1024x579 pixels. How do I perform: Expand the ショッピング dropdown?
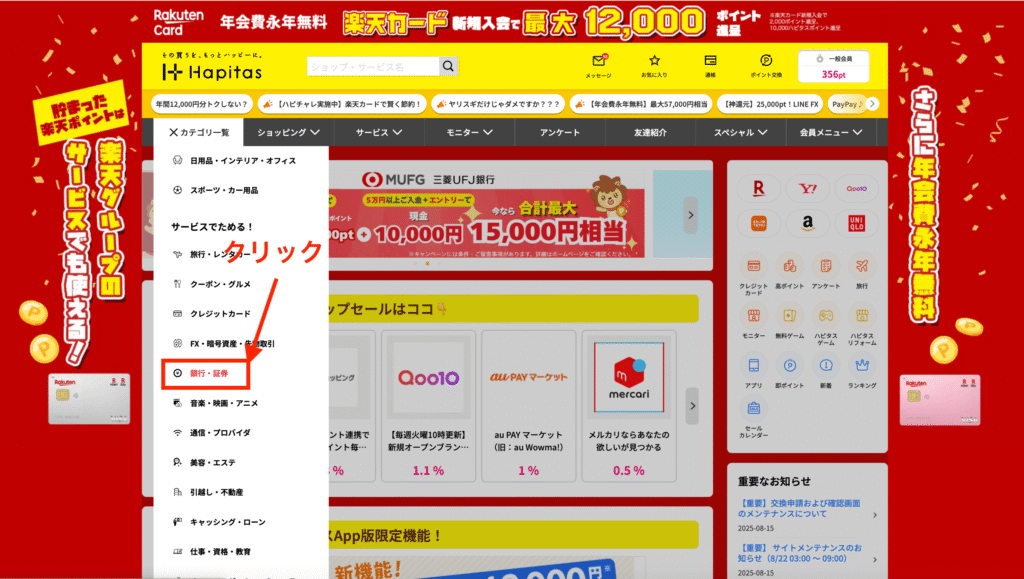coord(288,133)
